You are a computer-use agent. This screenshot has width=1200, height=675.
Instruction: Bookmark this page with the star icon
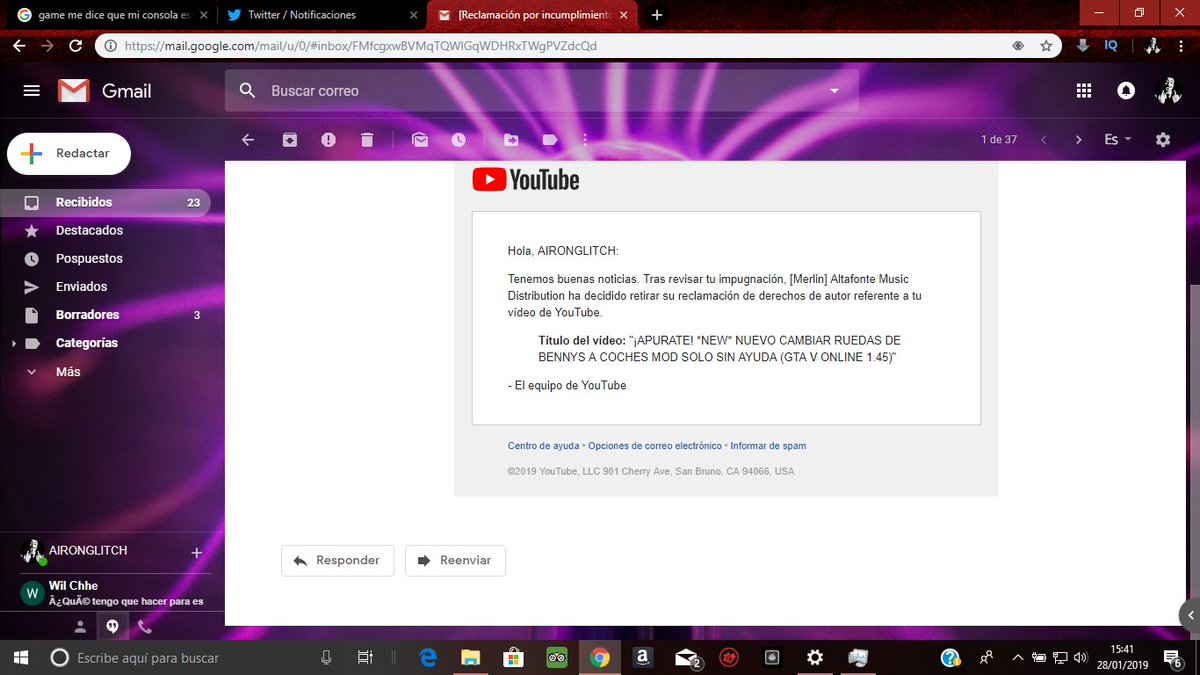[1046, 46]
